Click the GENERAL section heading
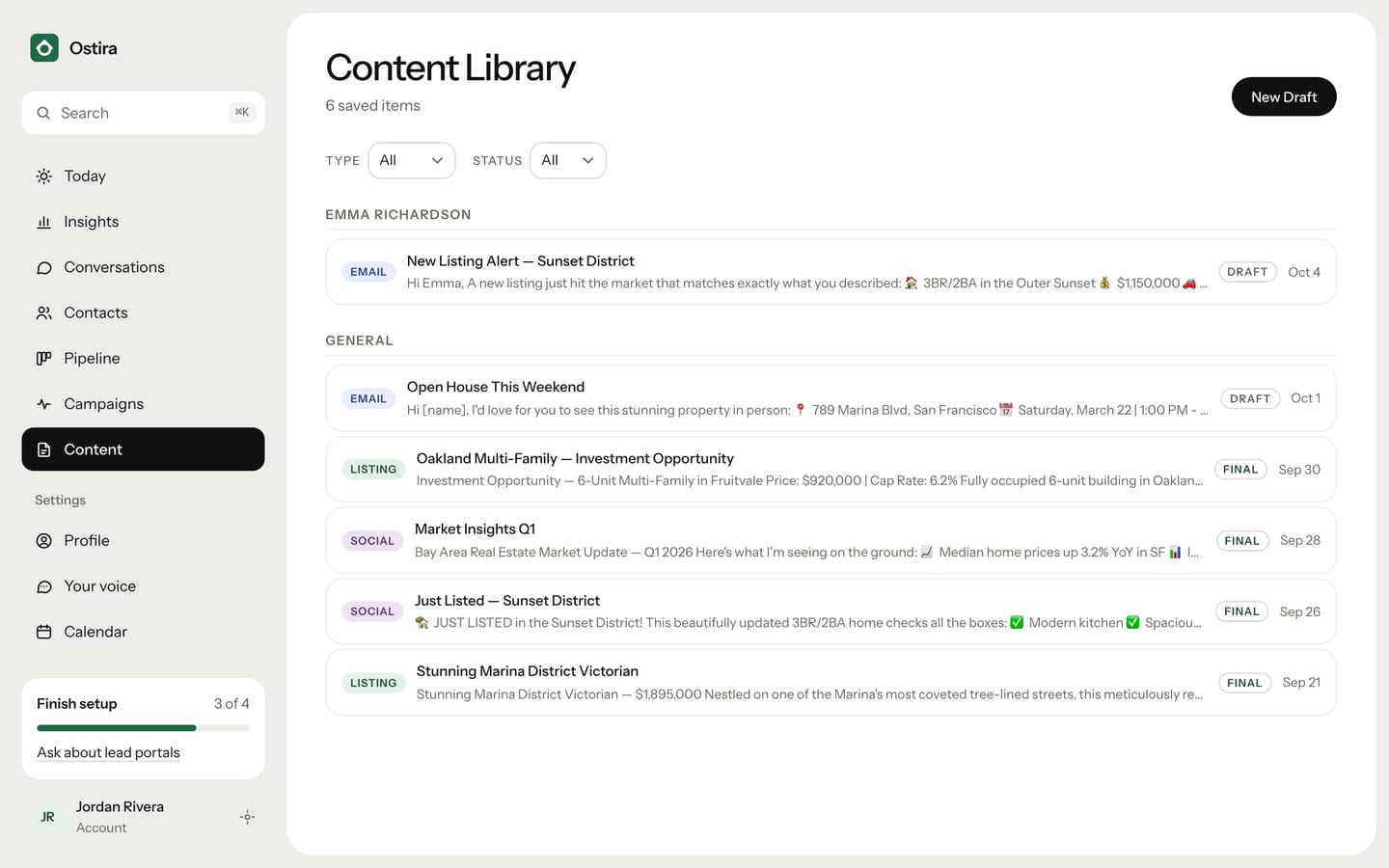 [x=359, y=340]
